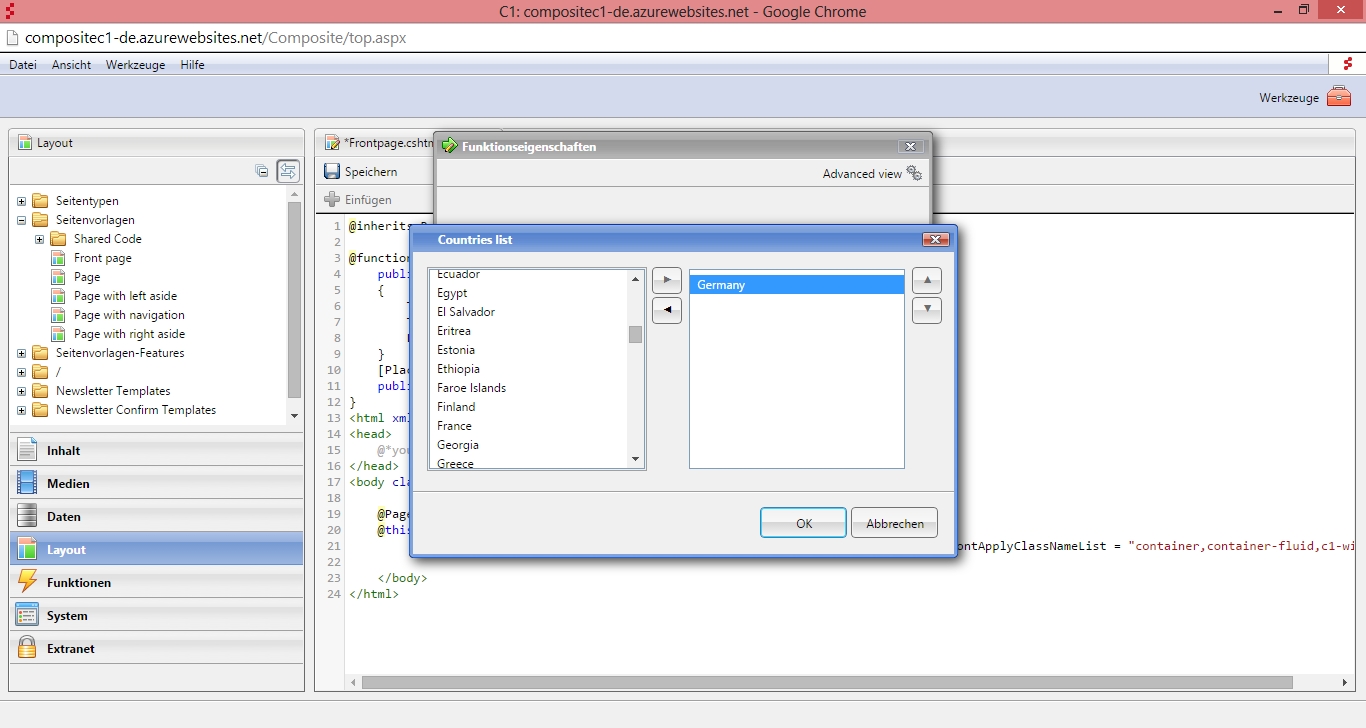Image resolution: width=1366 pixels, height=728 pixels.
Task: Expand the Newsletter Templates folder
Action: [21, 391]
